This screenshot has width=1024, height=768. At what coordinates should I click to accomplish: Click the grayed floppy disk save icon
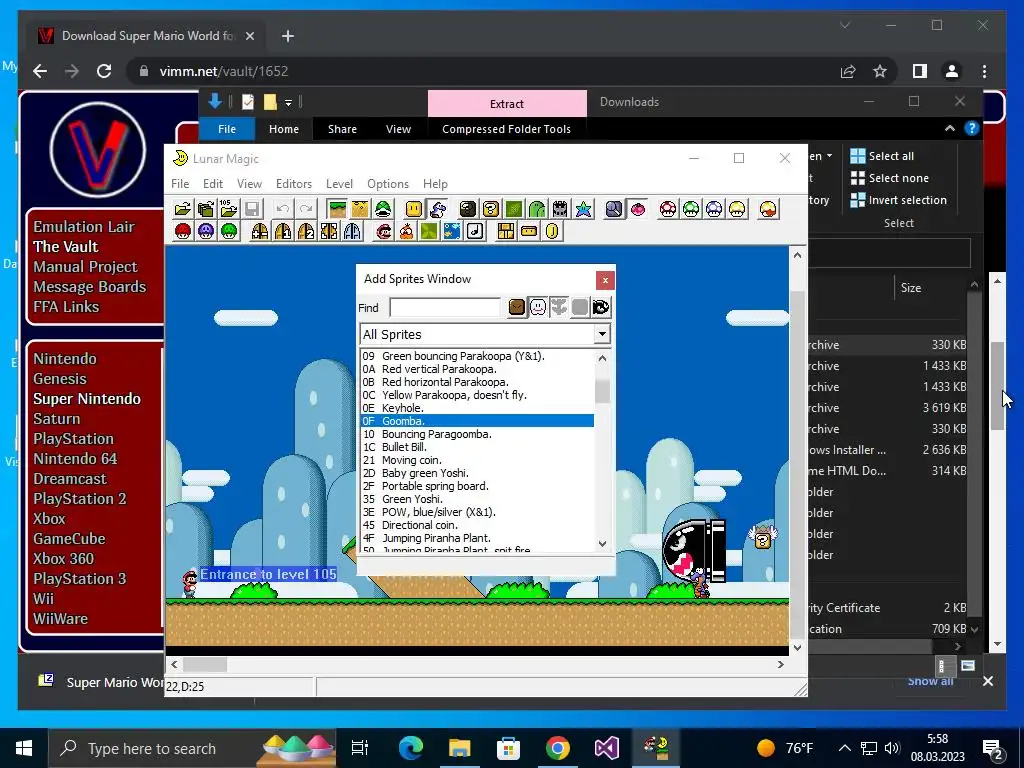[x=251, y=209]
